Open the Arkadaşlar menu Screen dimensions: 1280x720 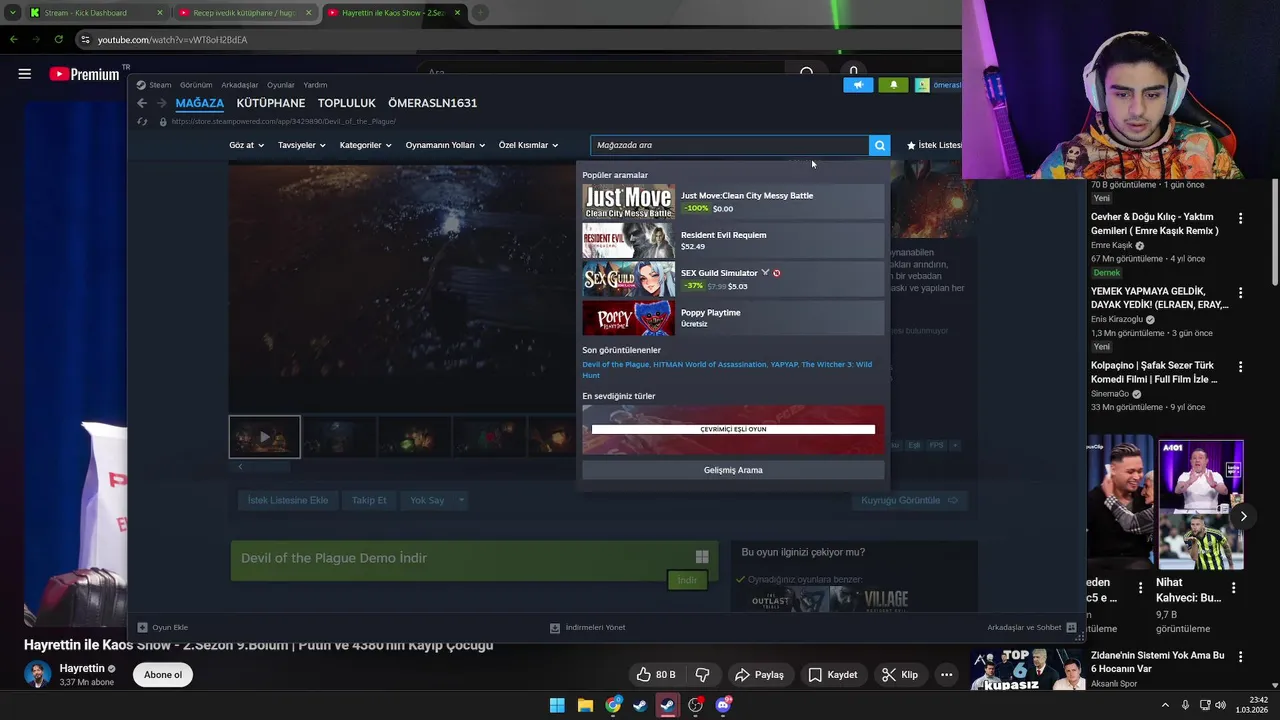240,85
